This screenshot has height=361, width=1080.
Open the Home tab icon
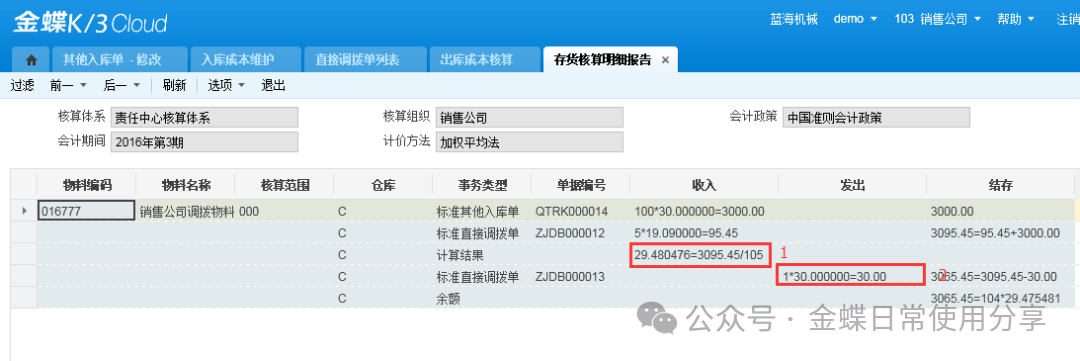31,60
